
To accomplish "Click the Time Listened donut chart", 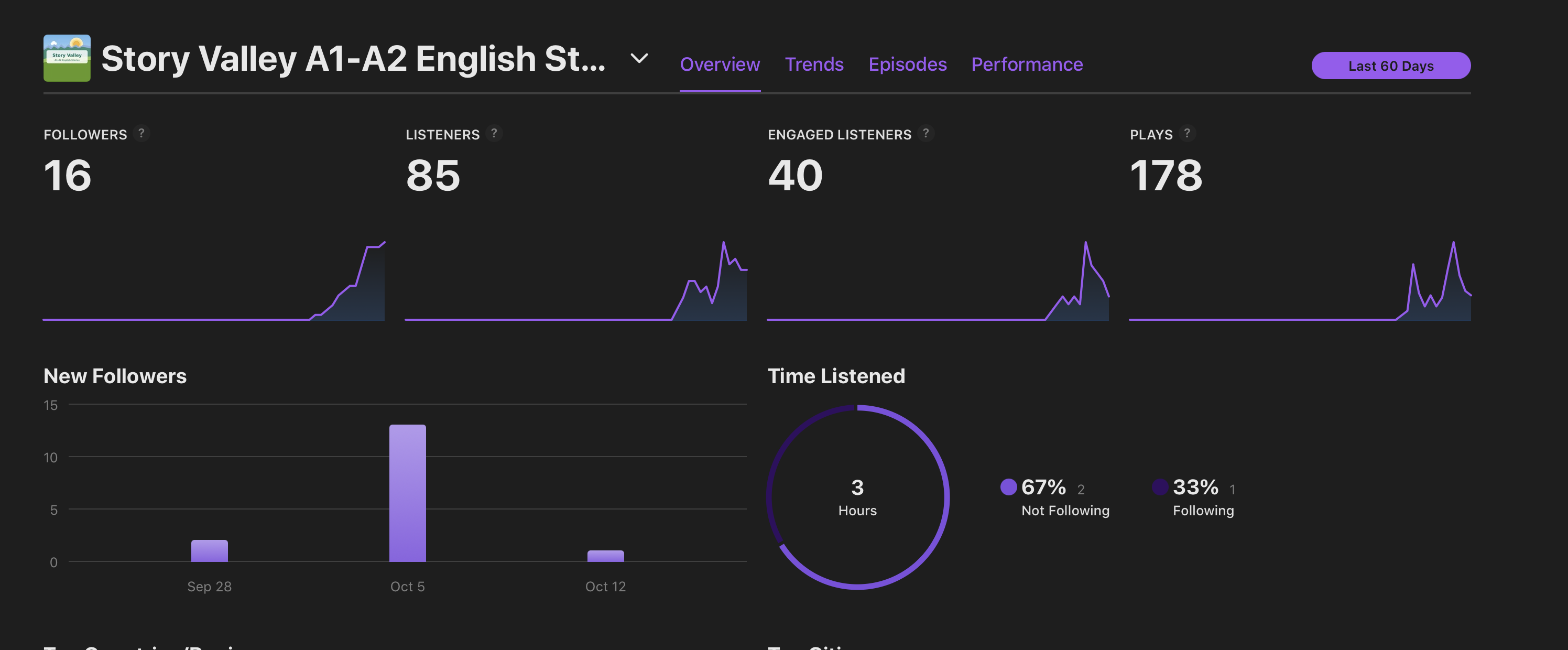I will pos(857,497).
